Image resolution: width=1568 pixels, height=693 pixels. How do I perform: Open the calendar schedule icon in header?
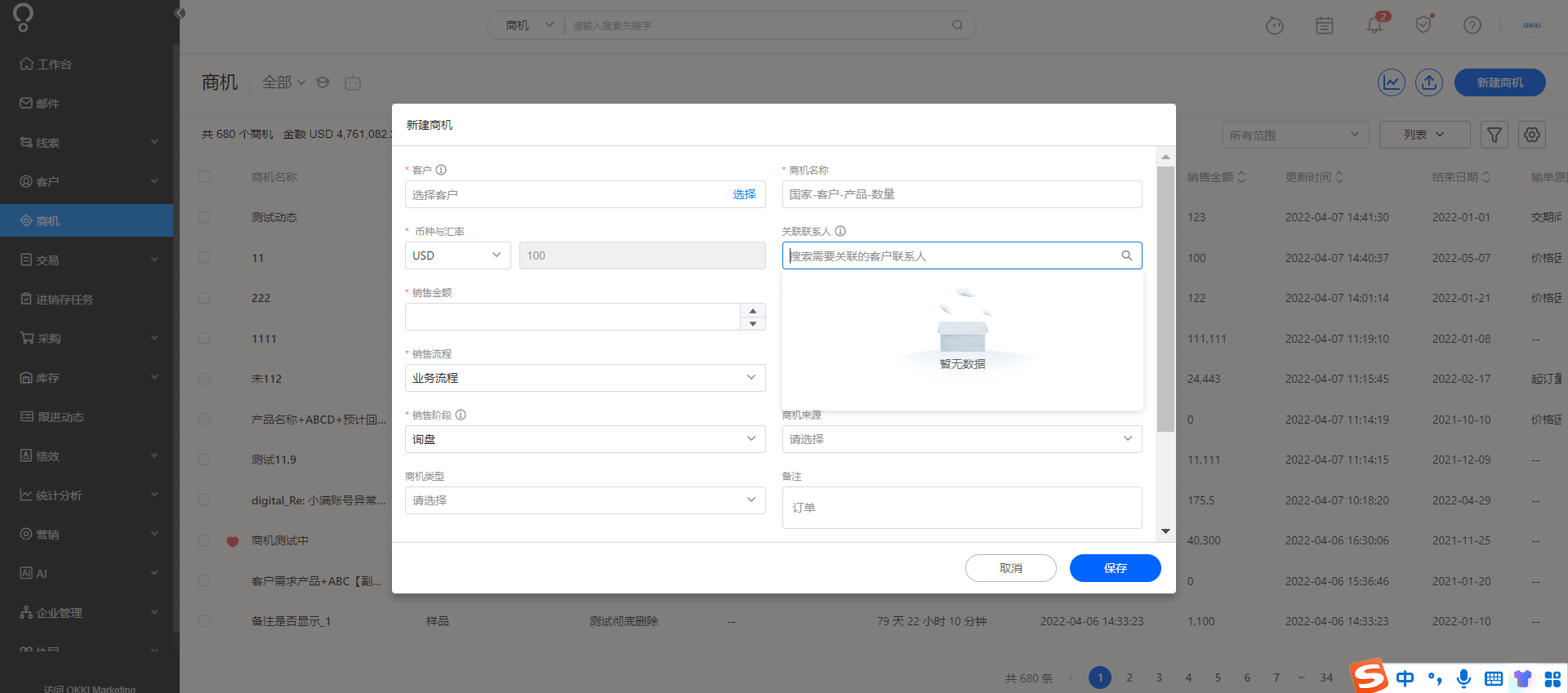pyautogui.click(x=1325, y=25)
